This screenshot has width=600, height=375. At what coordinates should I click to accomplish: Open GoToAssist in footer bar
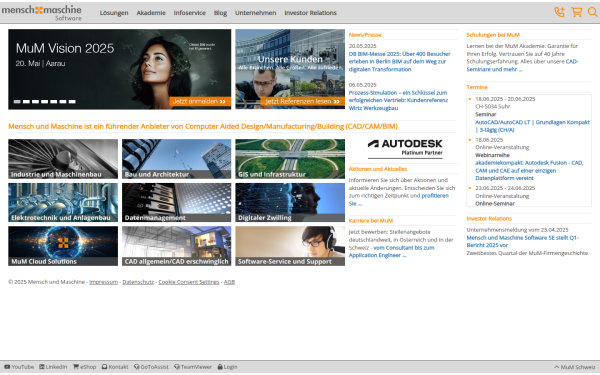[151, 367]
